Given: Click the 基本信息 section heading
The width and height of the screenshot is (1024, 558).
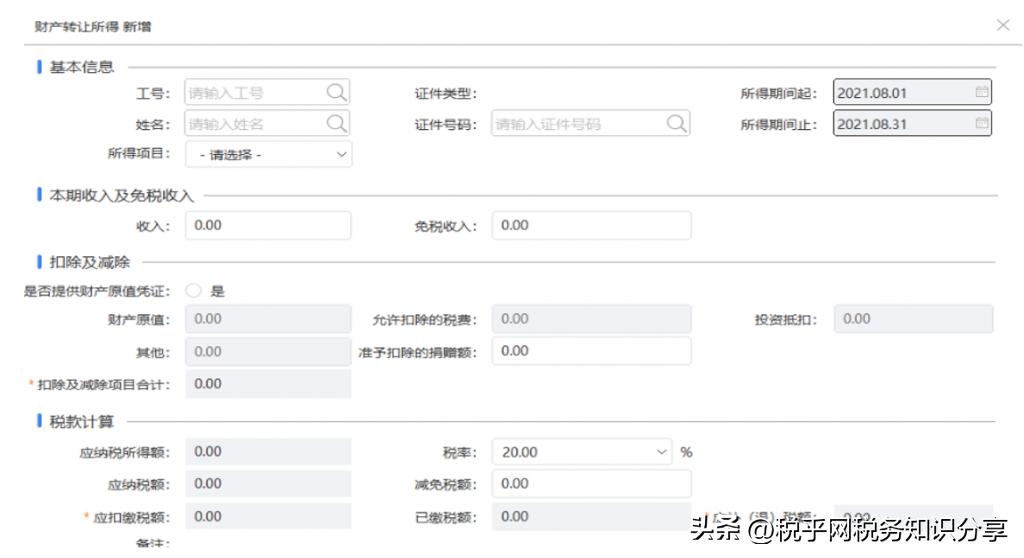Looking at the screenshot, I should (82, 67).
